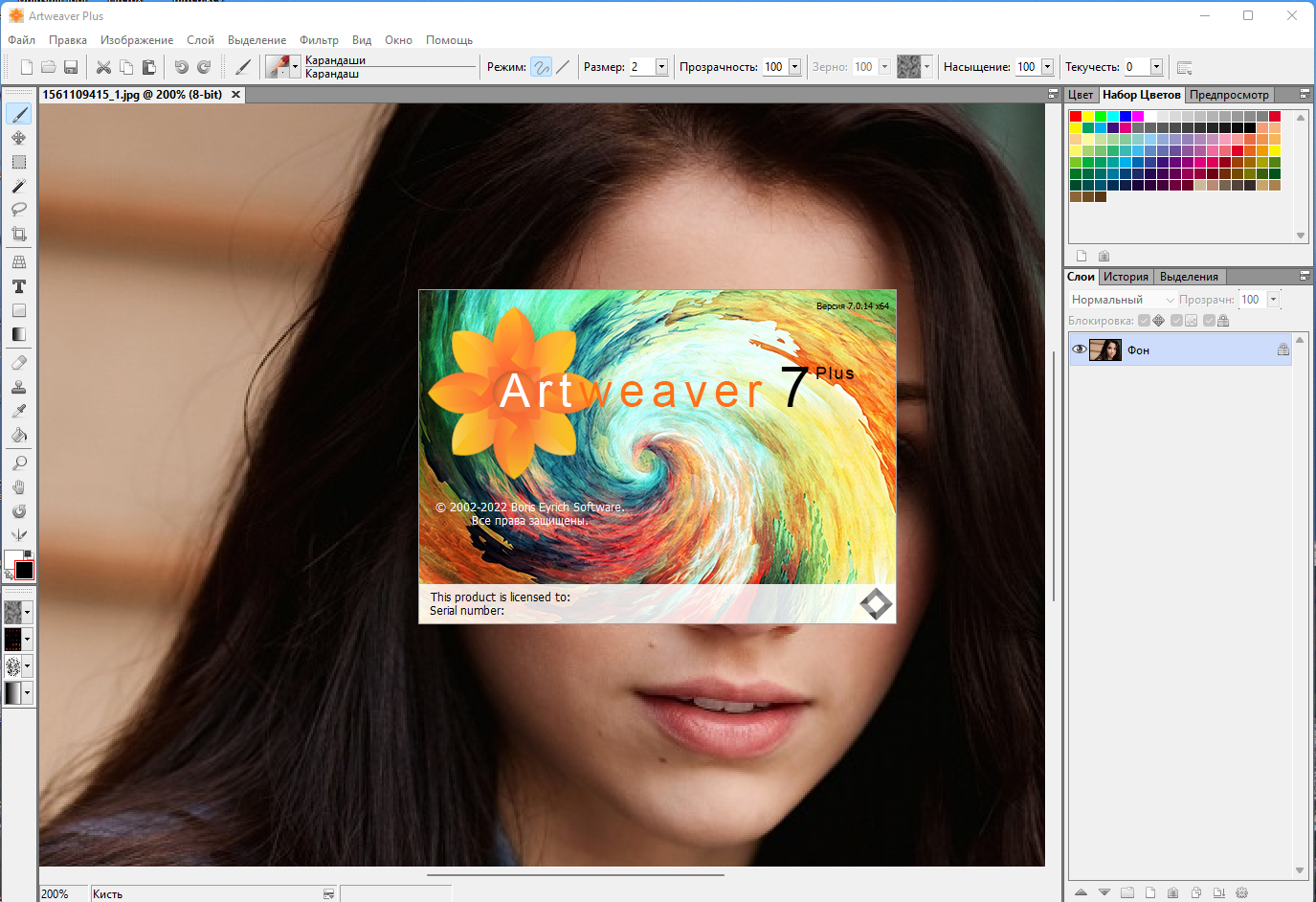1316x902 pixels.
Task: Click the Save floppy disk icon
Action: tap(71, 67)
